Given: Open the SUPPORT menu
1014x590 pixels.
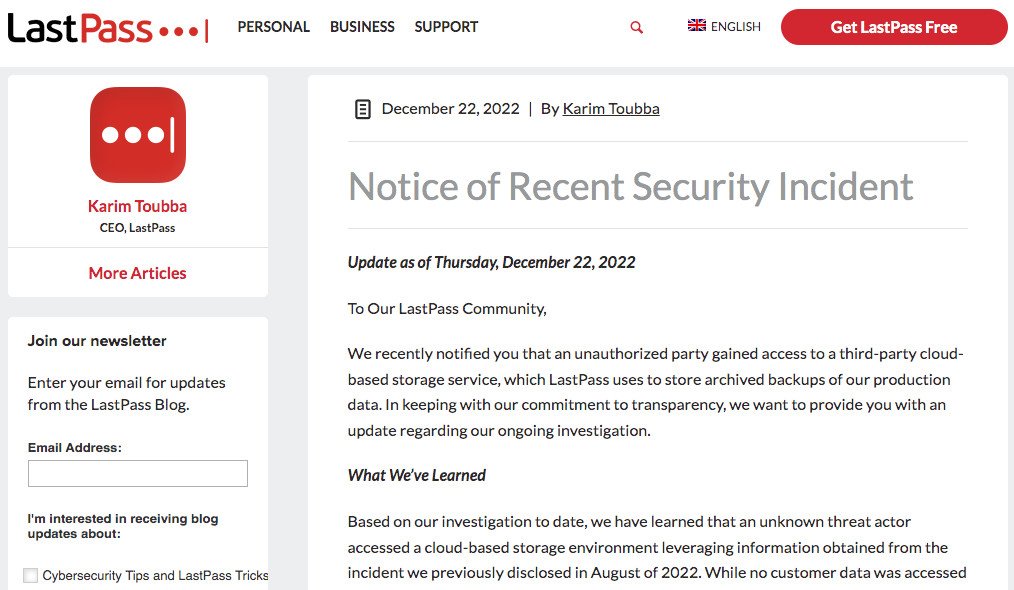Looking at the screenshot, I should click(x=446, y=27).
